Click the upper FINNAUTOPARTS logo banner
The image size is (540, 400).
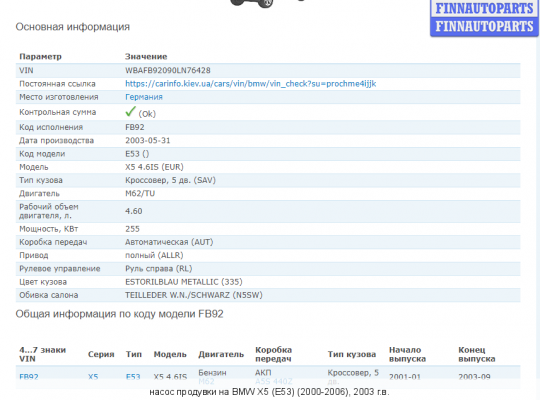pos(484,9)
